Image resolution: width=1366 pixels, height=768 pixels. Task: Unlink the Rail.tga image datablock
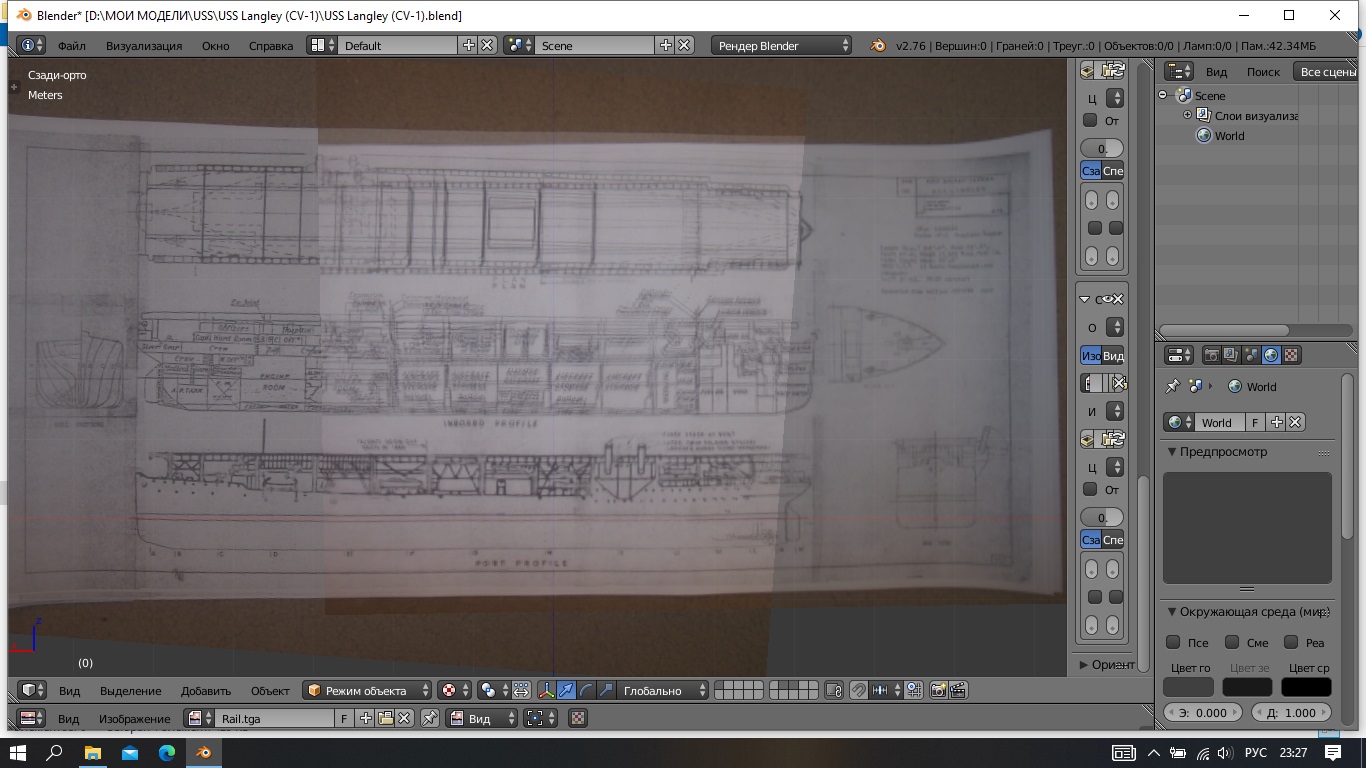click(405, 718)
